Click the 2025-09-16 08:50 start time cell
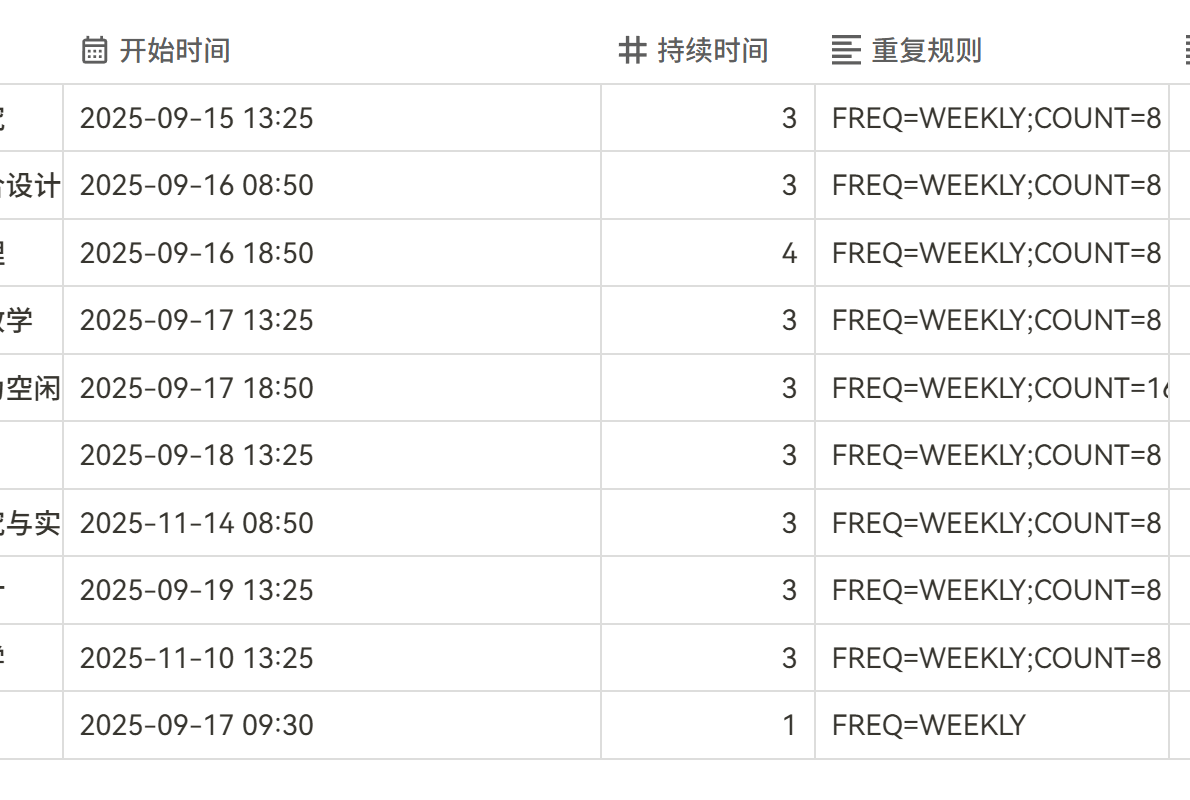The image size is (1190, 800). 197,185
